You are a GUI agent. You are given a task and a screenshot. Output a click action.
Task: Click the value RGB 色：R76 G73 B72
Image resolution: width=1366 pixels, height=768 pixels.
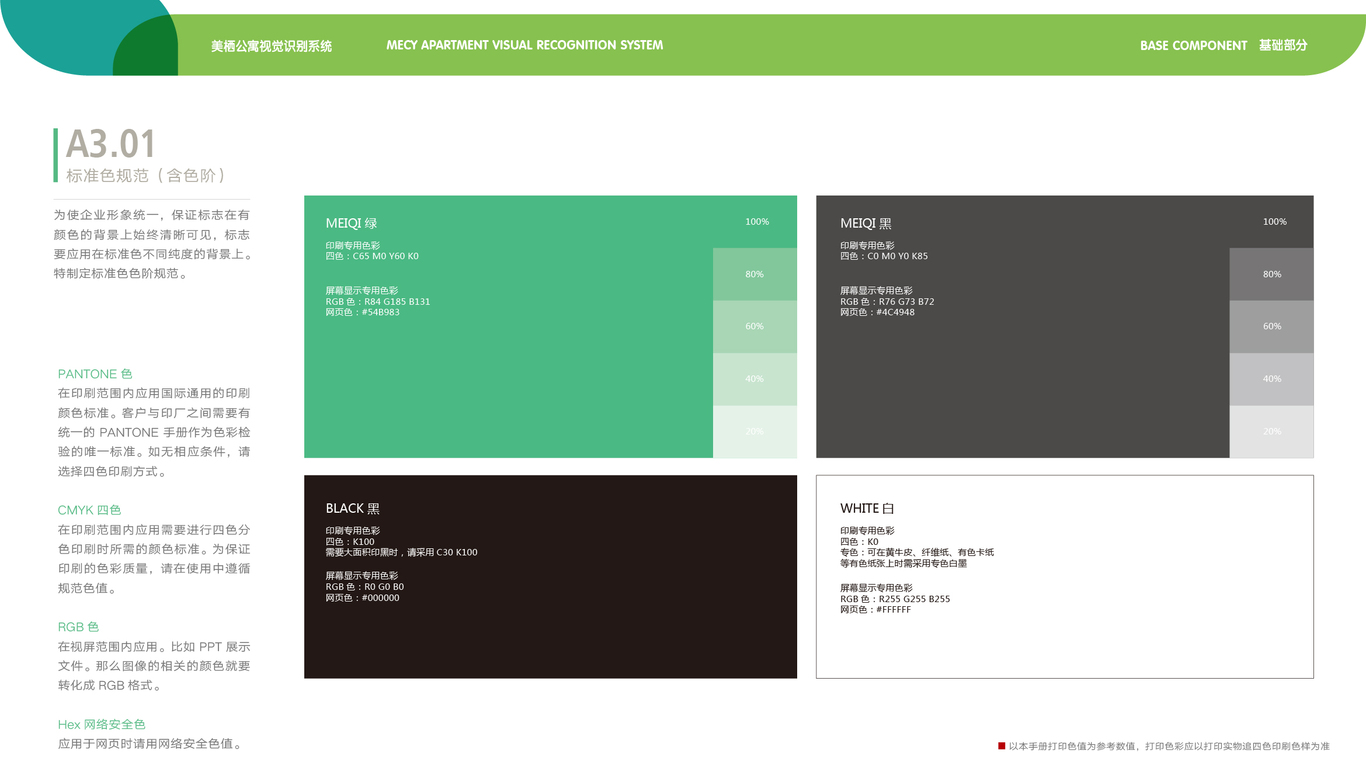[887, 302]
